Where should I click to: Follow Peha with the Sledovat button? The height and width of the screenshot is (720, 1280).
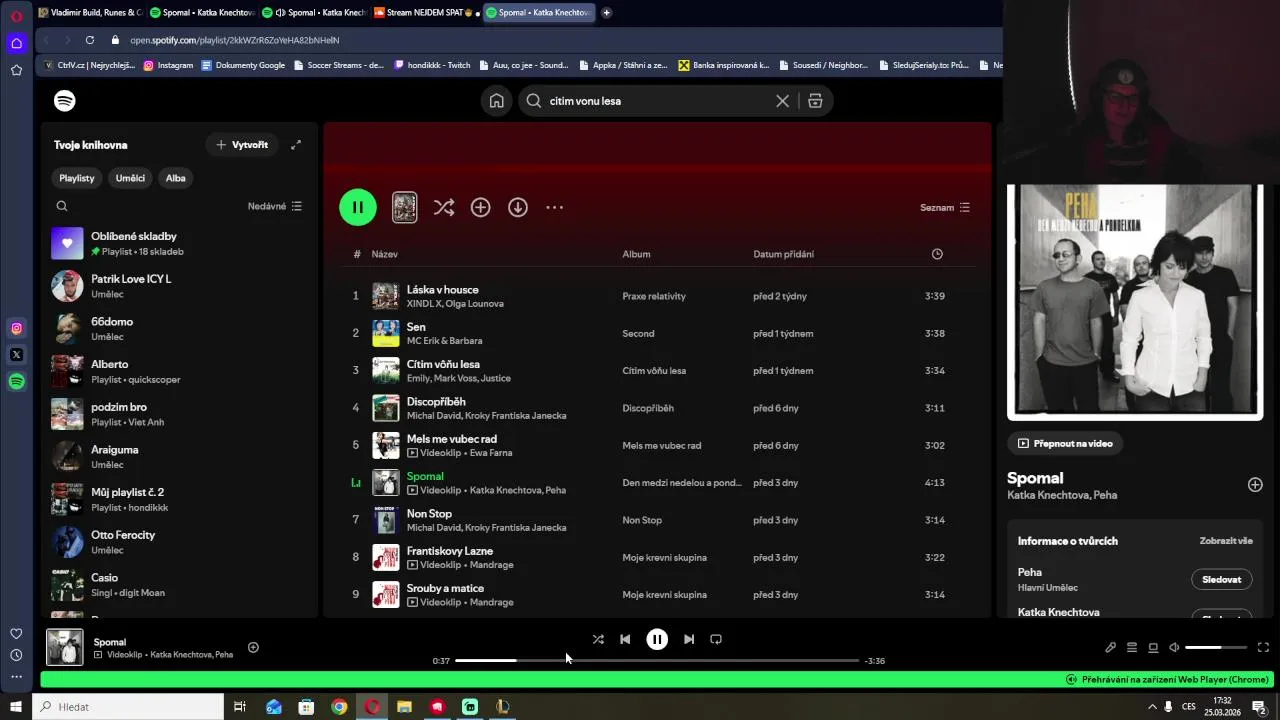pos(1222,579)
